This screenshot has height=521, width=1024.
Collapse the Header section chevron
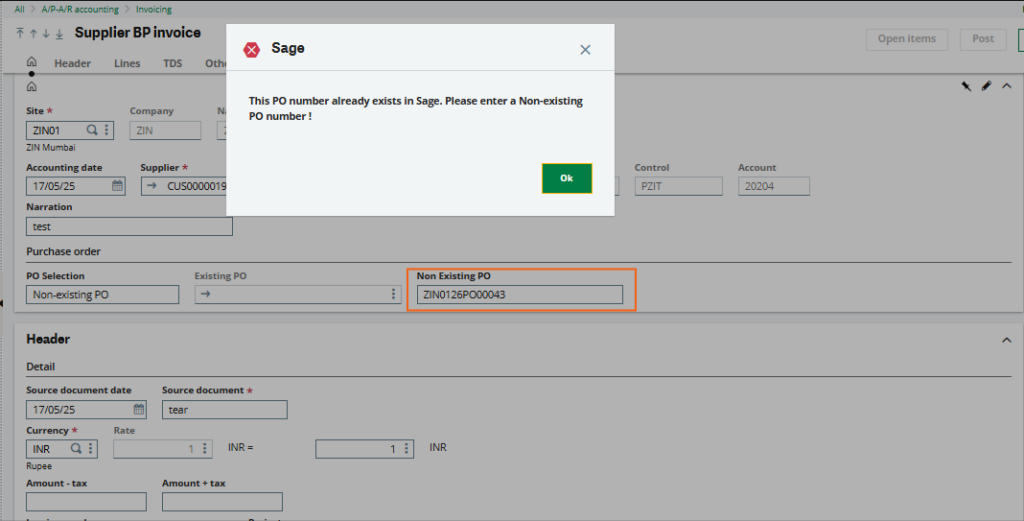pyautogui.click(x=1006, y=339)
